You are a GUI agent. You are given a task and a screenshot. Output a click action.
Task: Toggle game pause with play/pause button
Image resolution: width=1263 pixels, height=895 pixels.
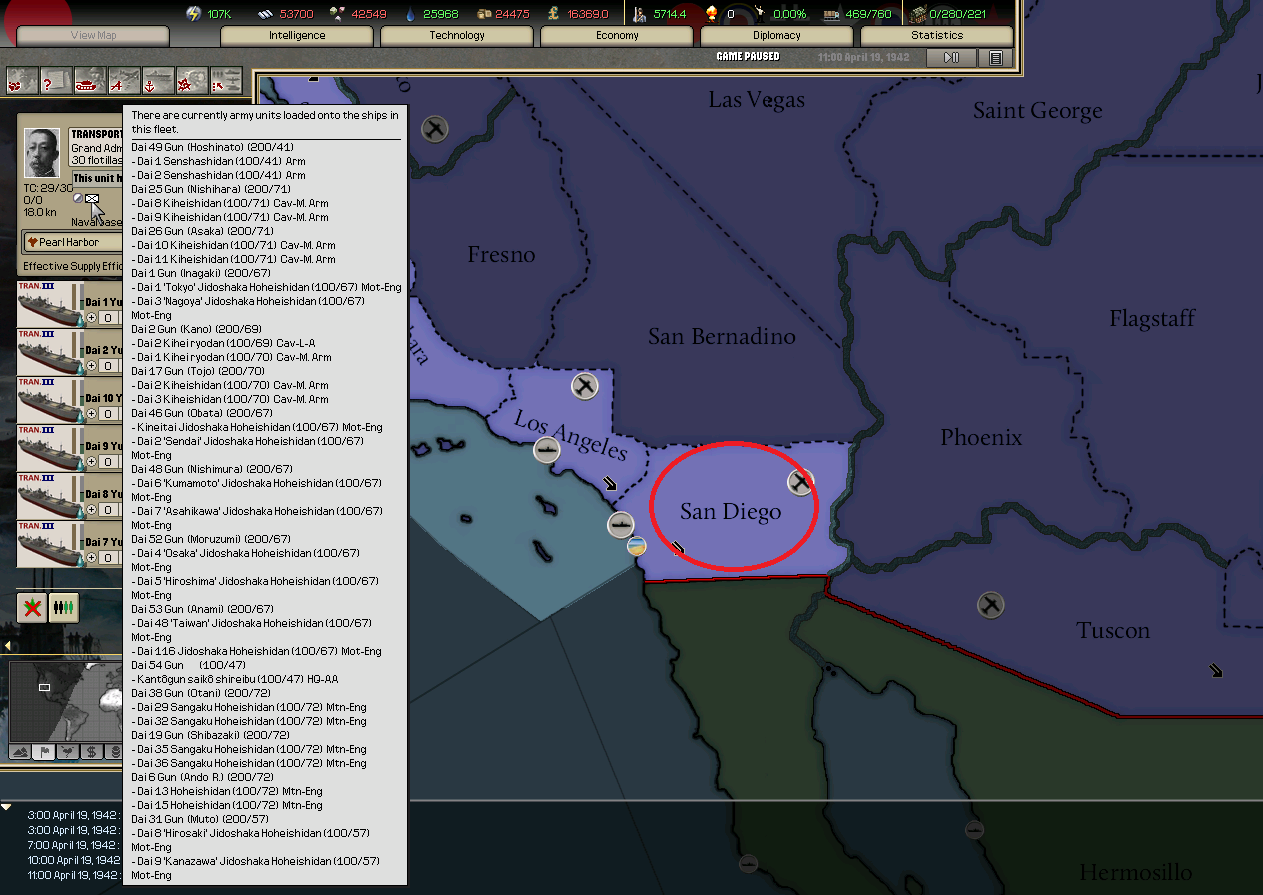[951, 58]
